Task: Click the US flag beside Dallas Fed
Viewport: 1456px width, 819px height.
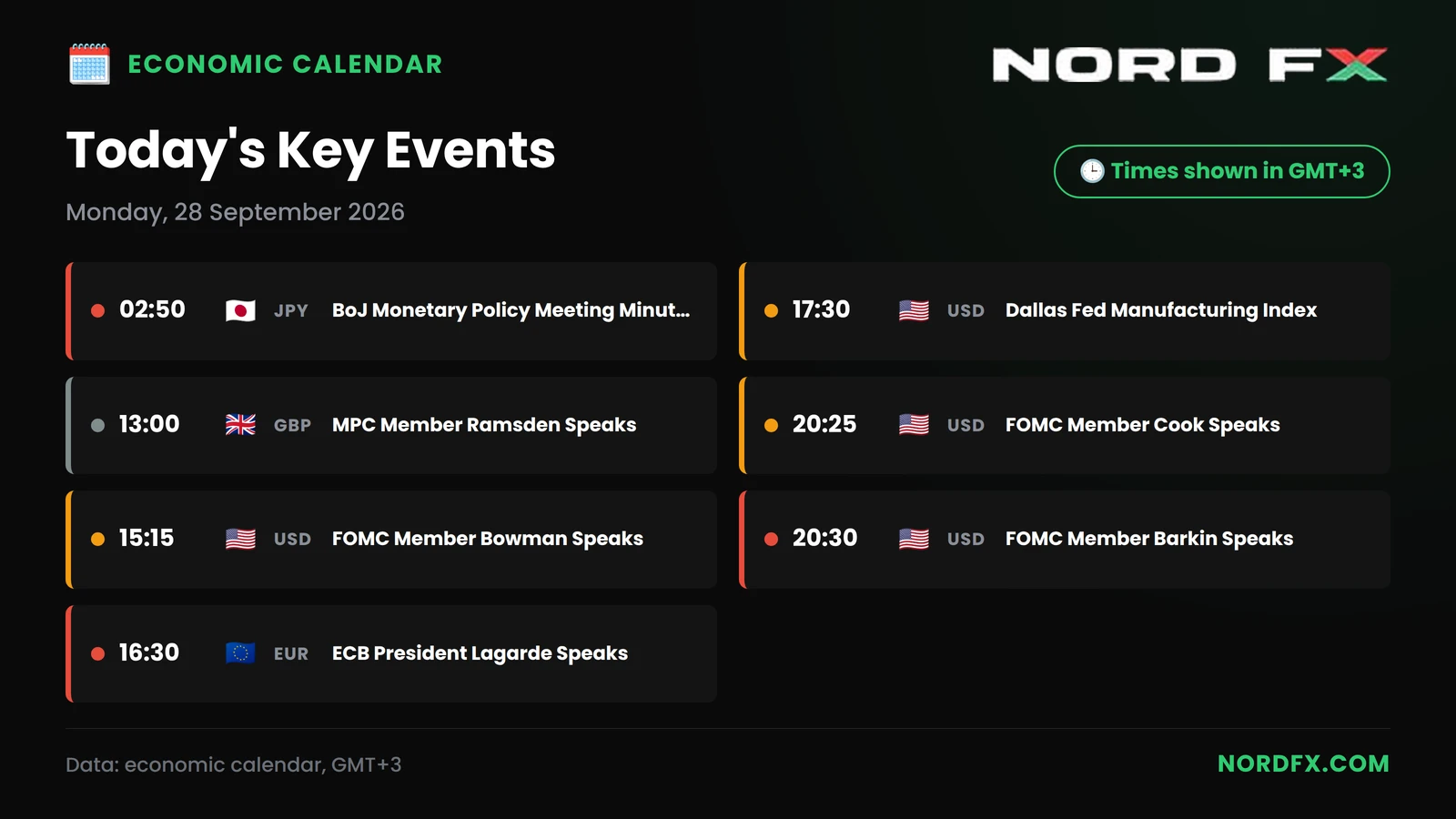Action: point(914,311)
